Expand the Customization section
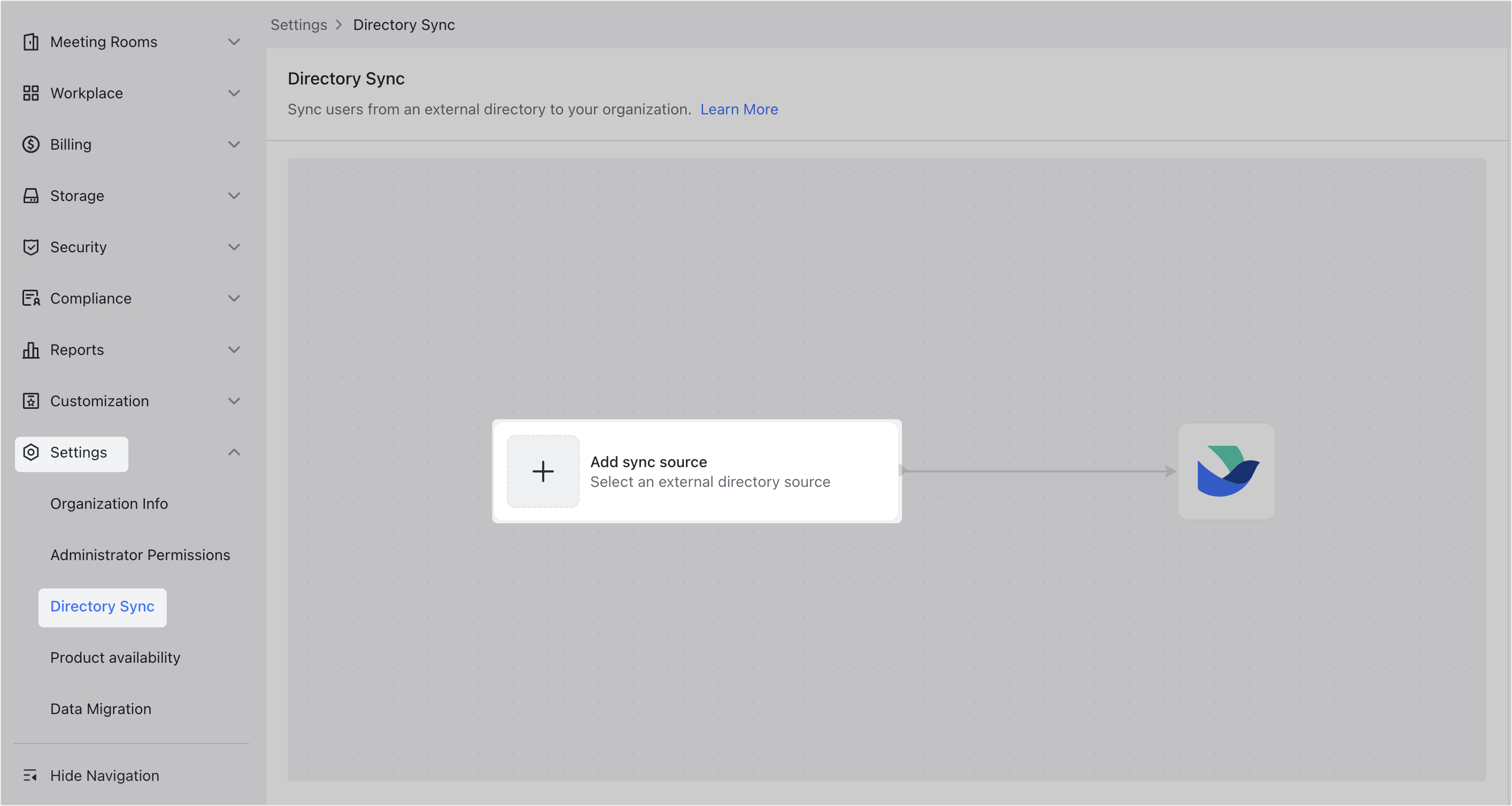 [234, 401]
